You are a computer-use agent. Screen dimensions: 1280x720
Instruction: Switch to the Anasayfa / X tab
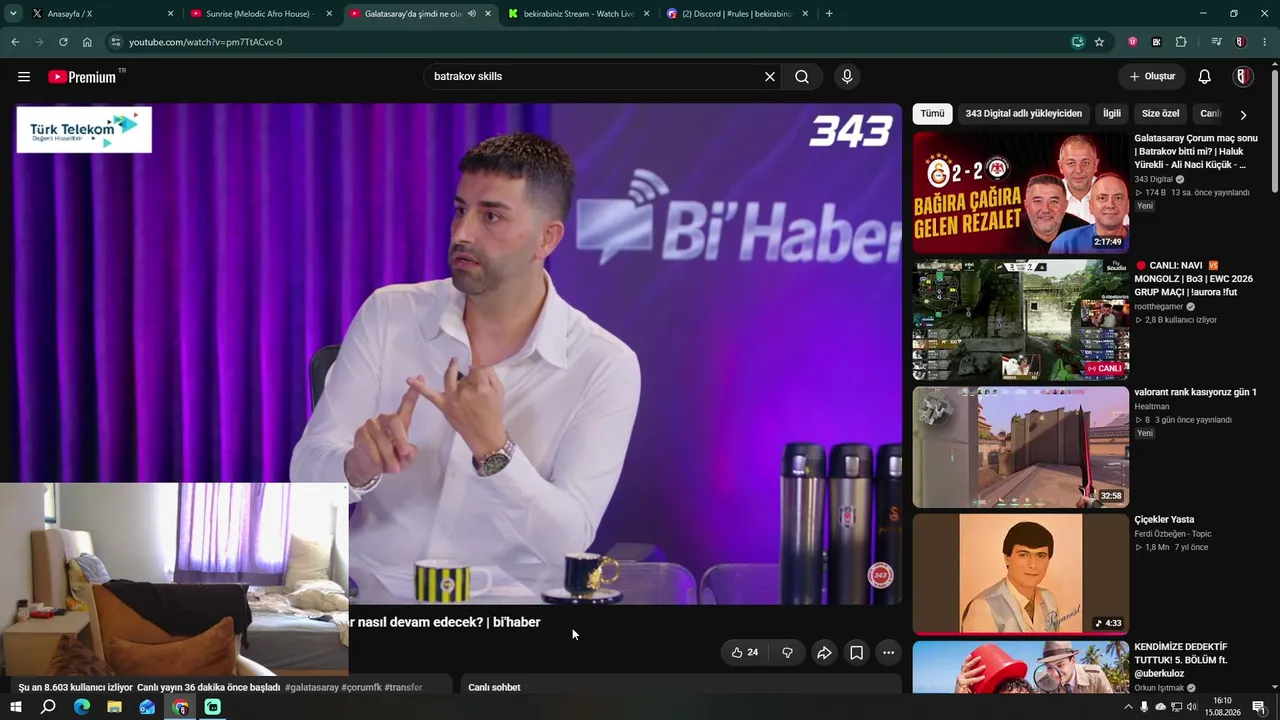98,14
